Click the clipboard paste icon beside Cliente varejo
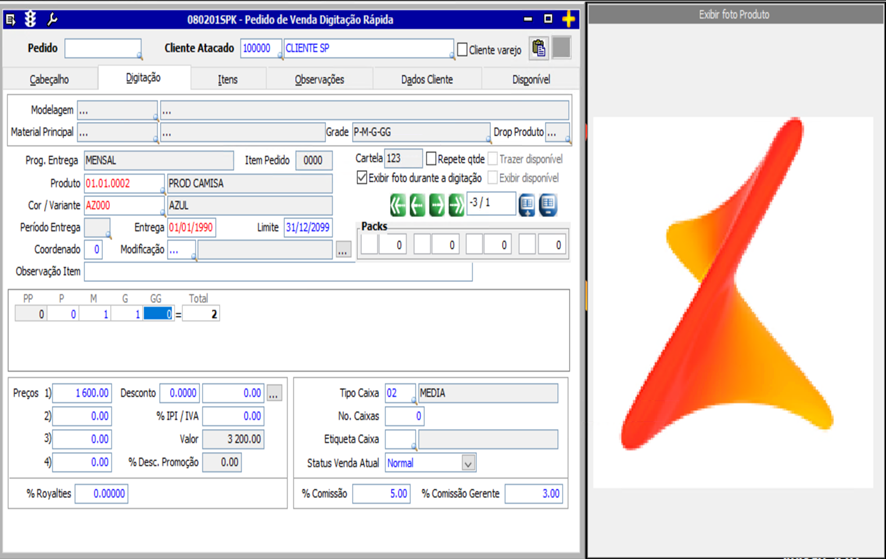886x559 pixels. click(539, 48)
